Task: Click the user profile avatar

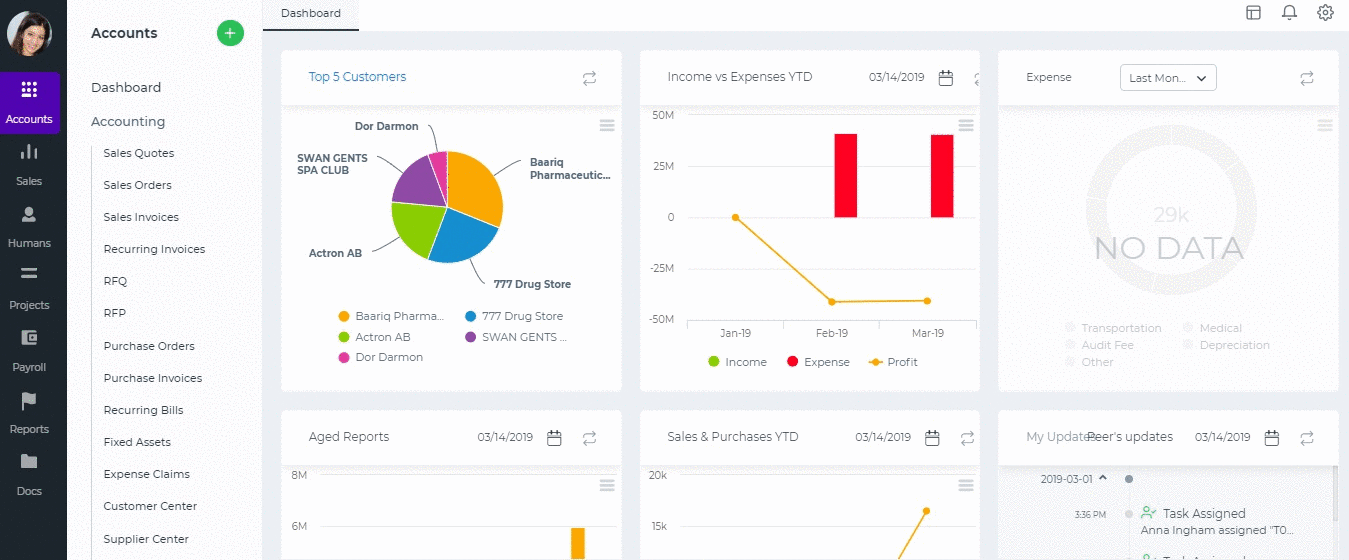Action: (29, 34)
